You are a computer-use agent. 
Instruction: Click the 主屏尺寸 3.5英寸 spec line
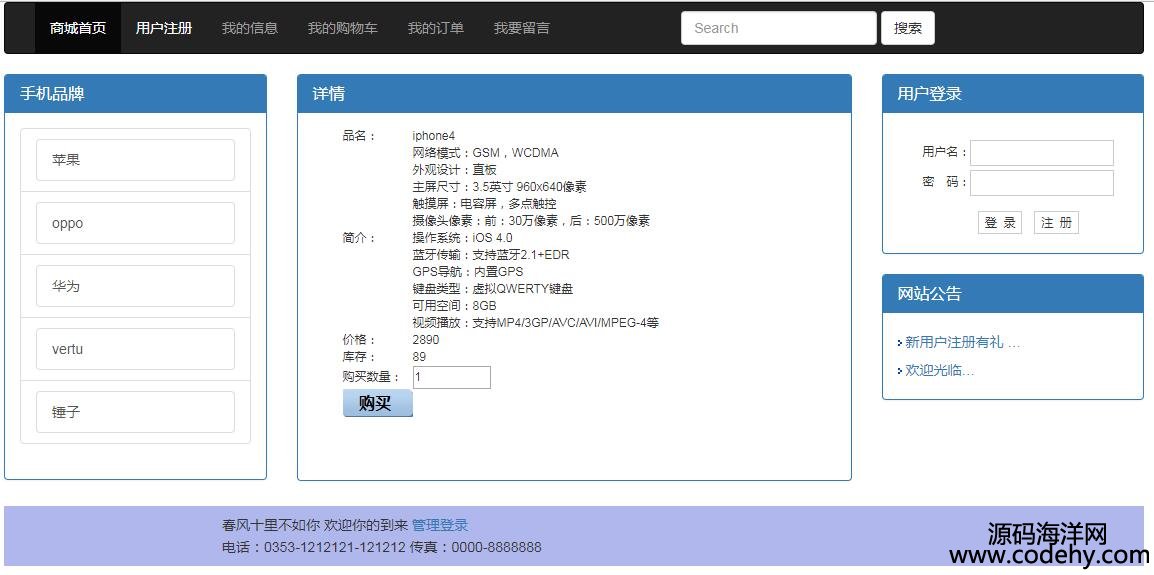(x=499, y=187)
